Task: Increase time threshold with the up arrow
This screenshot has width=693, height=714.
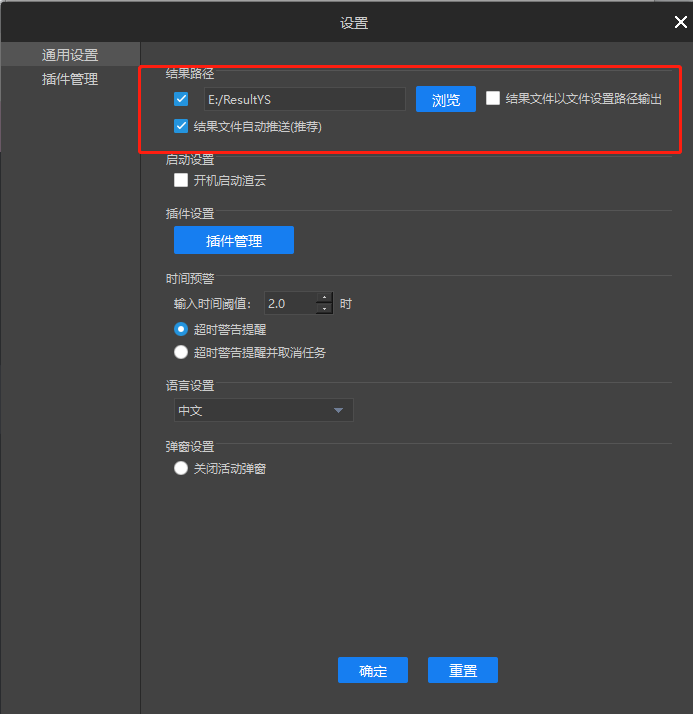Action: [324, 298]
